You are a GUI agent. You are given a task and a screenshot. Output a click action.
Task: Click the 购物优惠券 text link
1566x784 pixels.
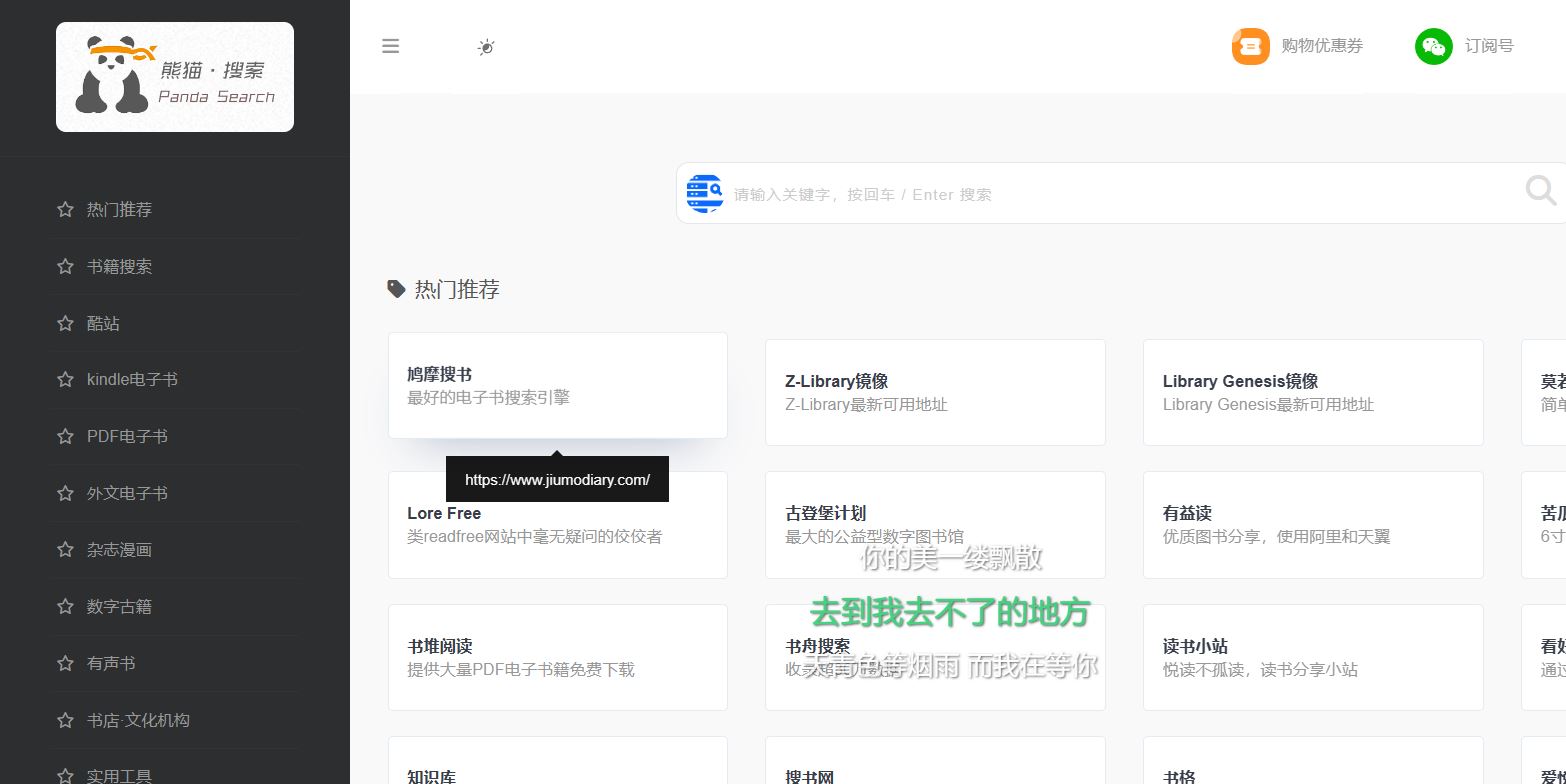point(1322,46)
